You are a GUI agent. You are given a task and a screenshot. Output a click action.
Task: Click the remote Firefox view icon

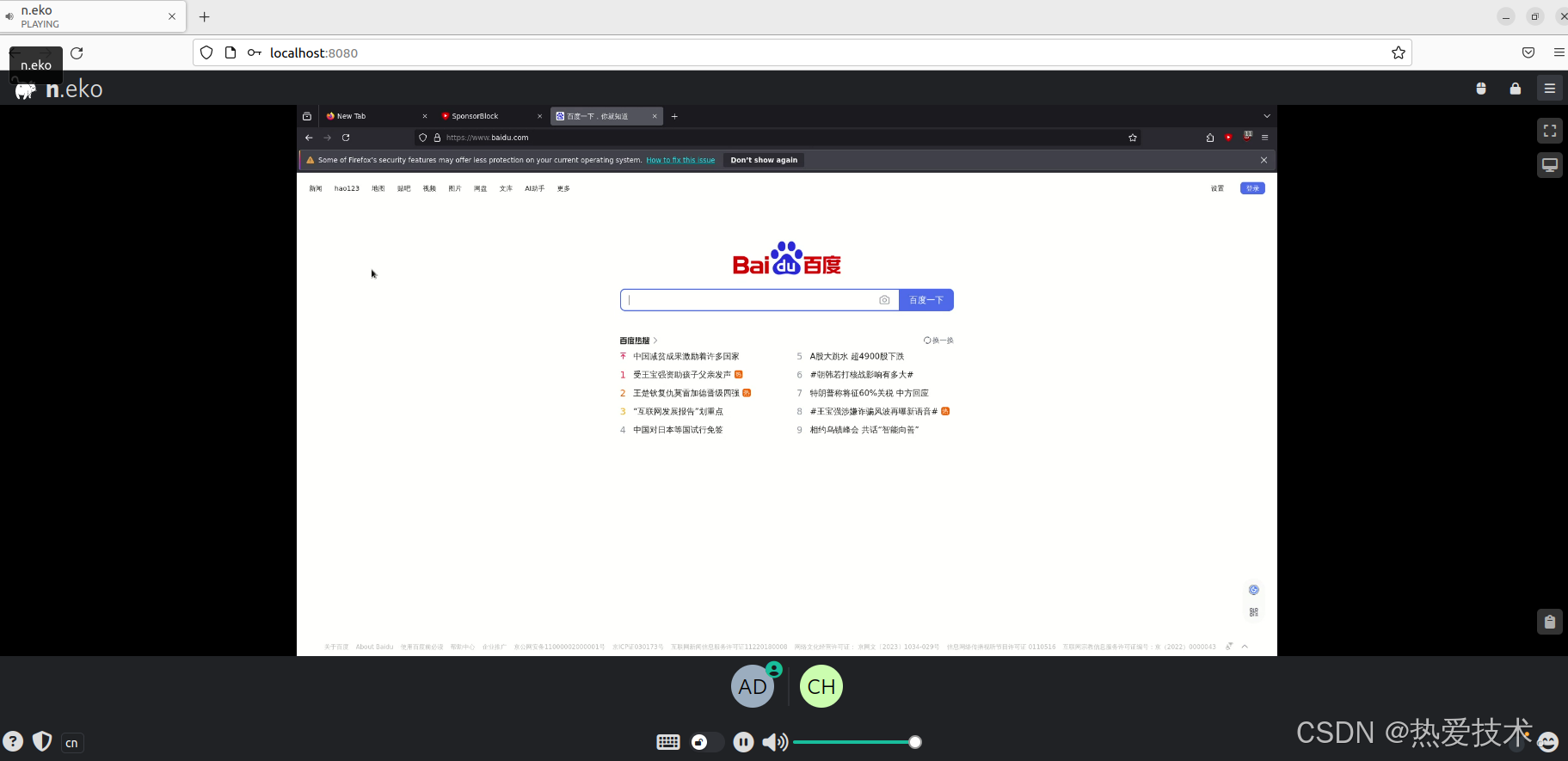pyautogui.click(x=307, y=116)
